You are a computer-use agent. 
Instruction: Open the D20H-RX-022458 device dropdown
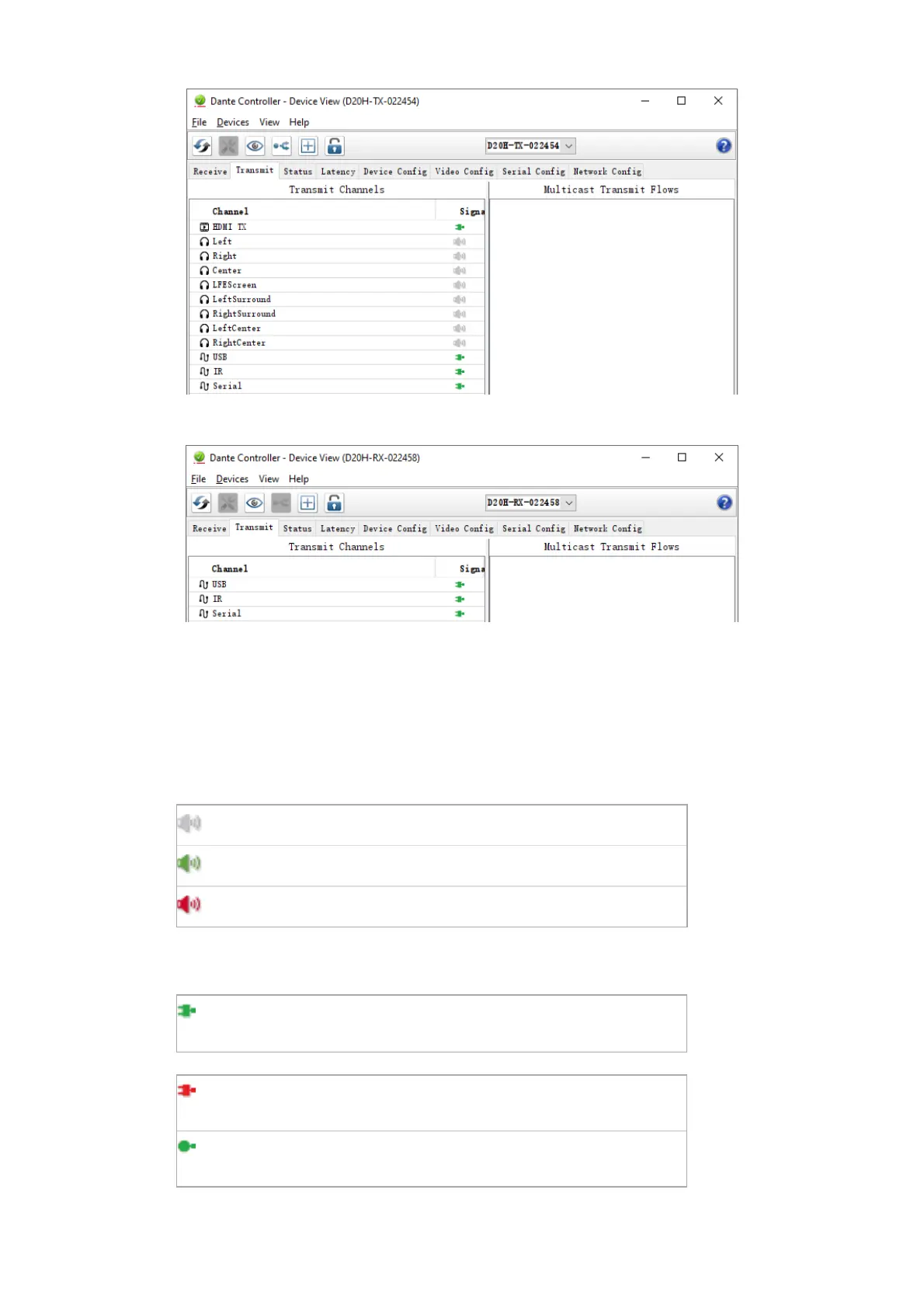point(530,503)
